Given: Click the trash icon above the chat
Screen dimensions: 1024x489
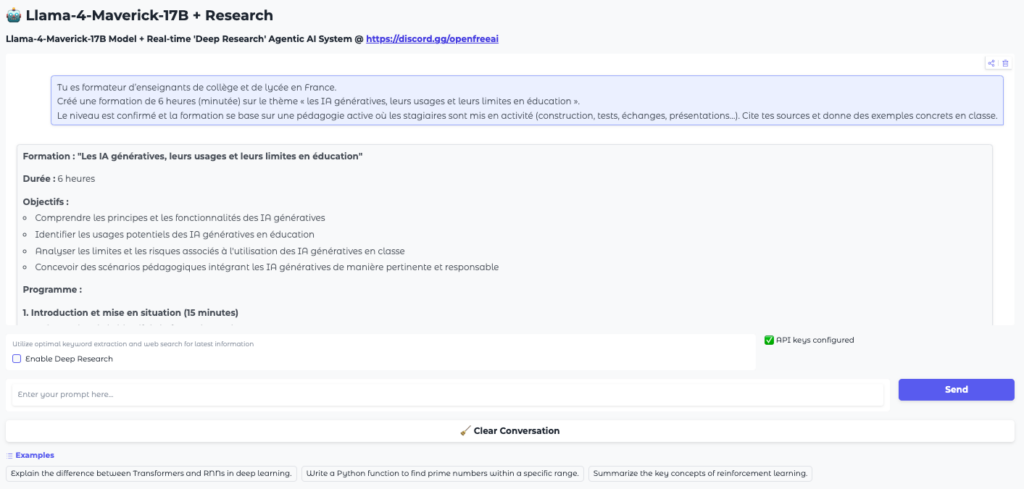Looking at the screenshot, I should (1005, 63).
